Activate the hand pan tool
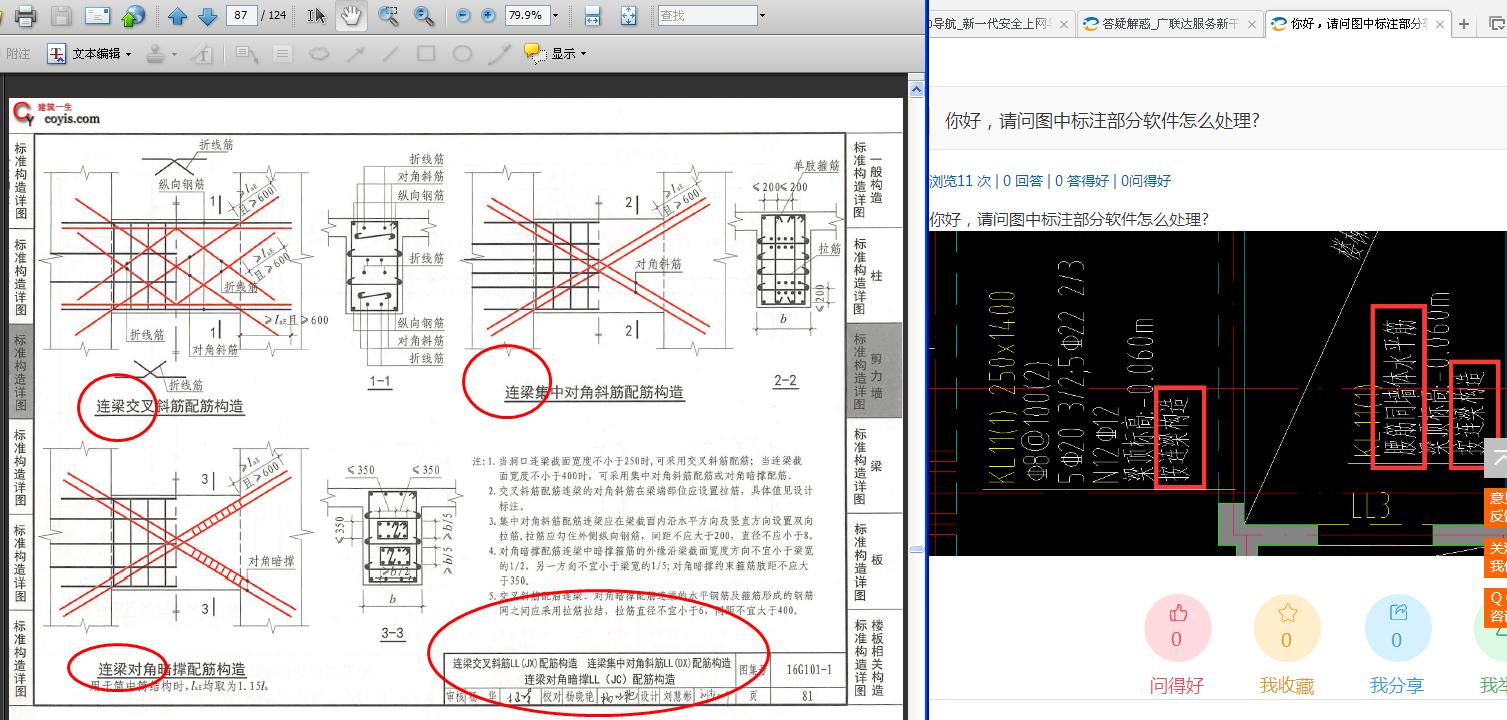The image size is (1507, 720). pos(351,16)
